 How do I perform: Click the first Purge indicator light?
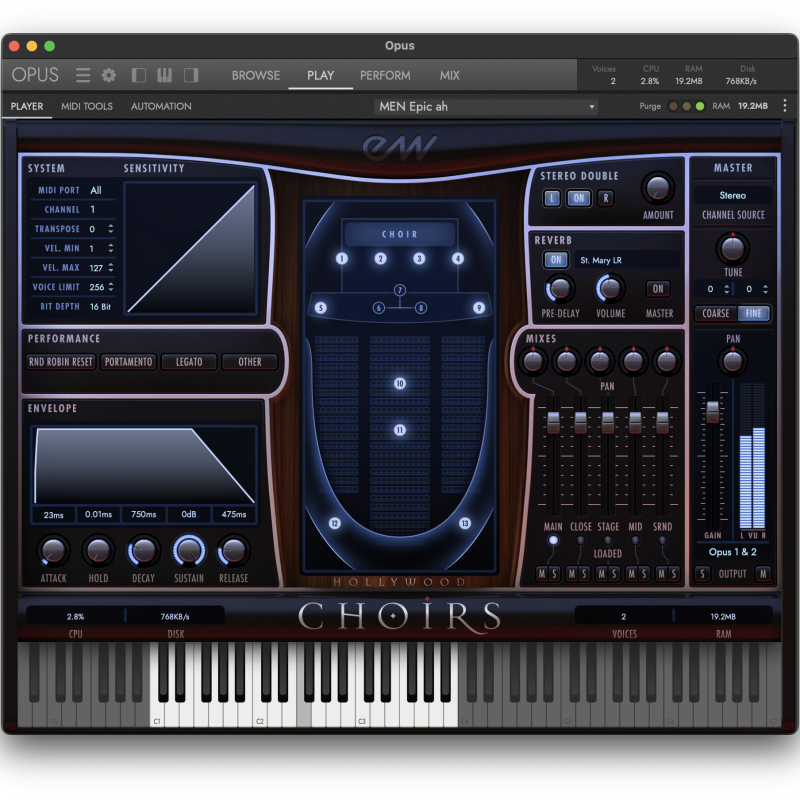[673, 106]
